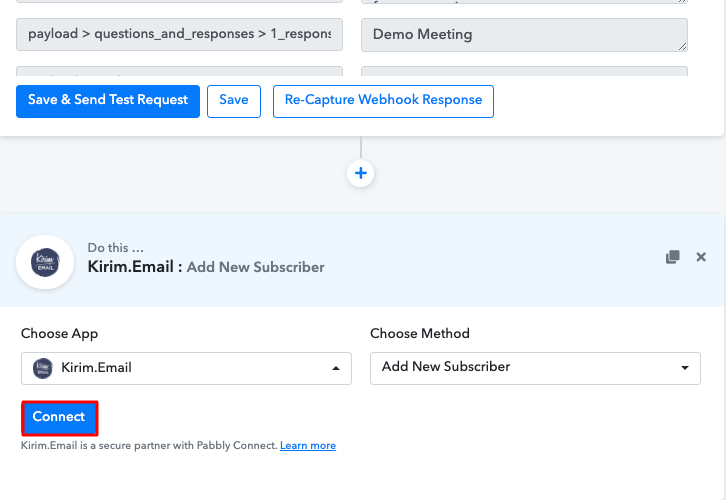Screen dimensions: 726x500
Task: Click the Kirim.Email : Add New Subscriber header
Action: (x=206, y=267)
